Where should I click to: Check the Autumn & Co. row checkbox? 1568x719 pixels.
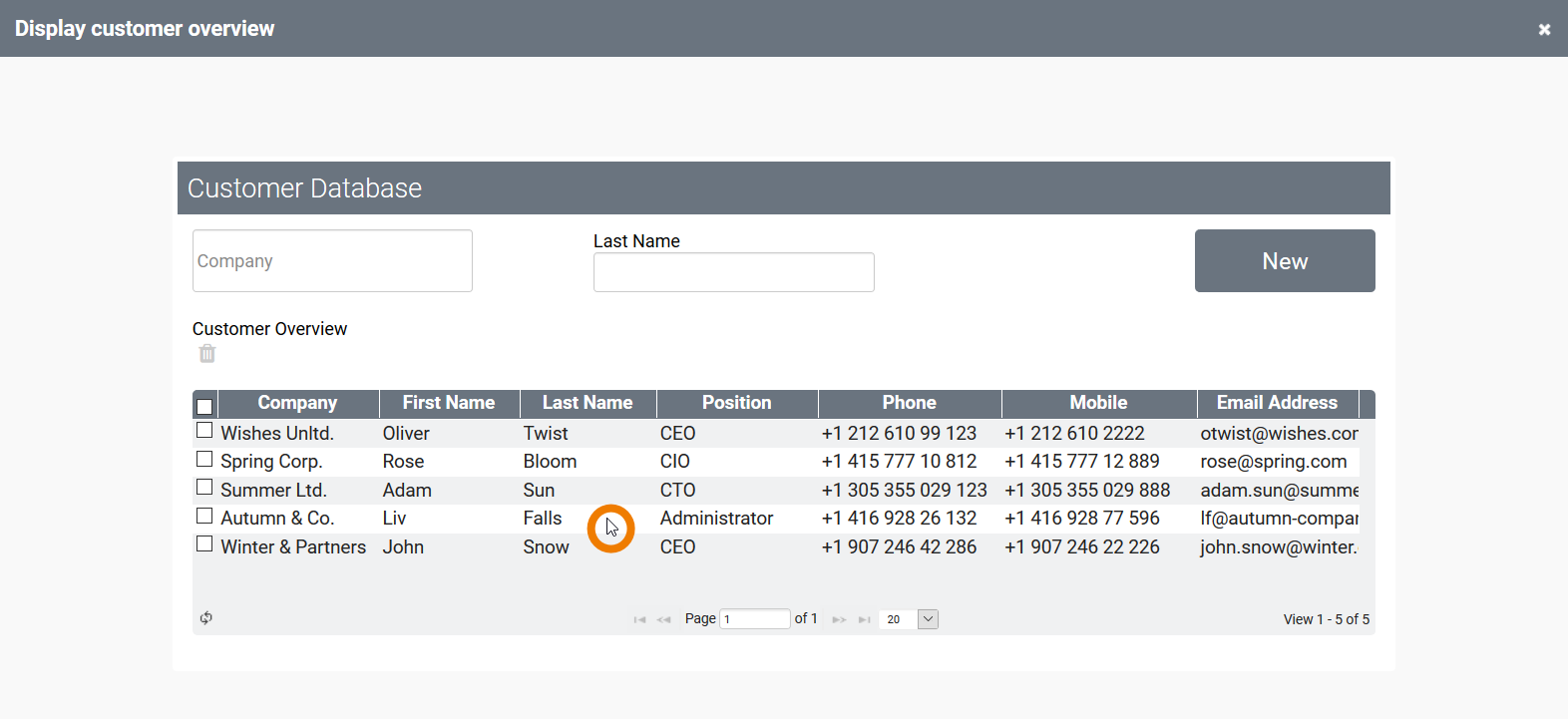coord(204,516)
